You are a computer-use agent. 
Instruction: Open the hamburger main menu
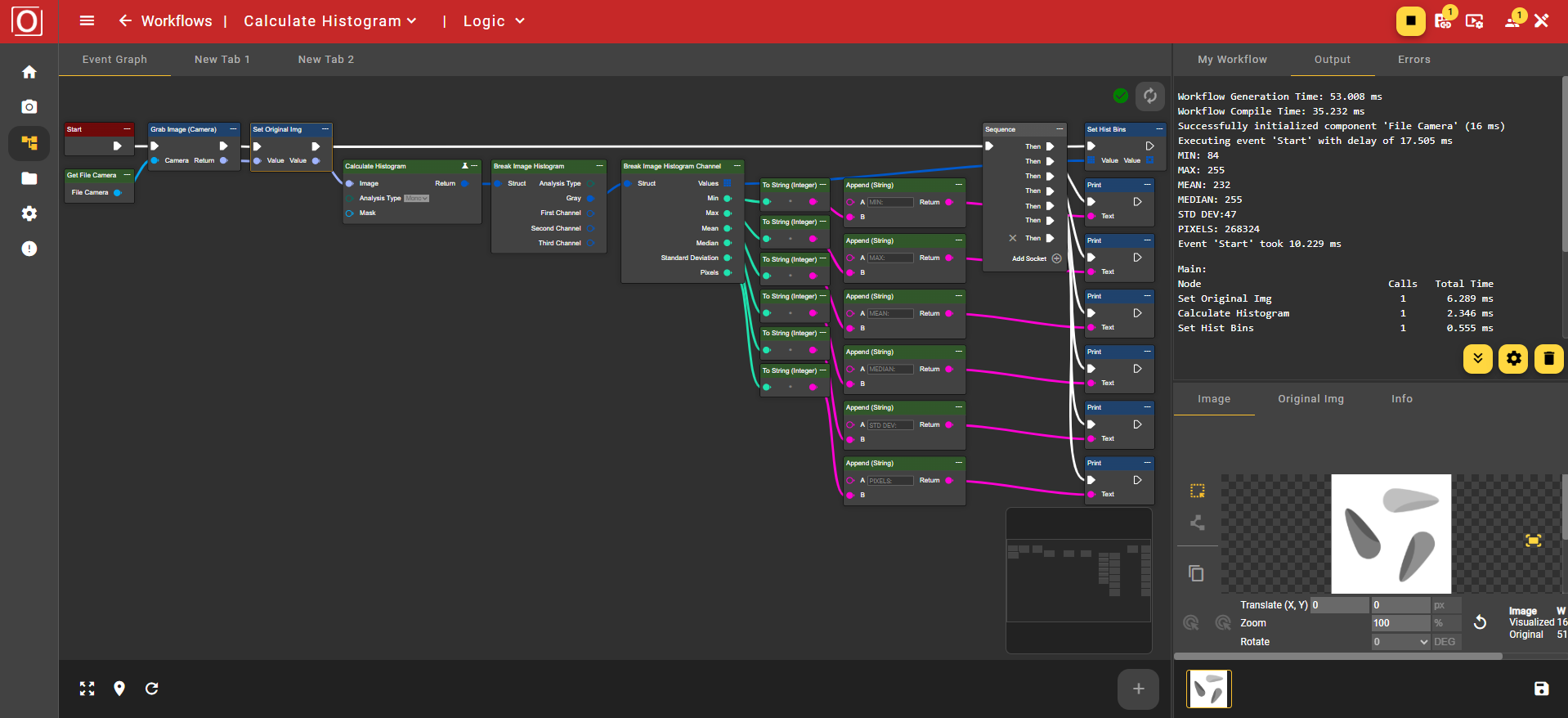coord(87,21)
